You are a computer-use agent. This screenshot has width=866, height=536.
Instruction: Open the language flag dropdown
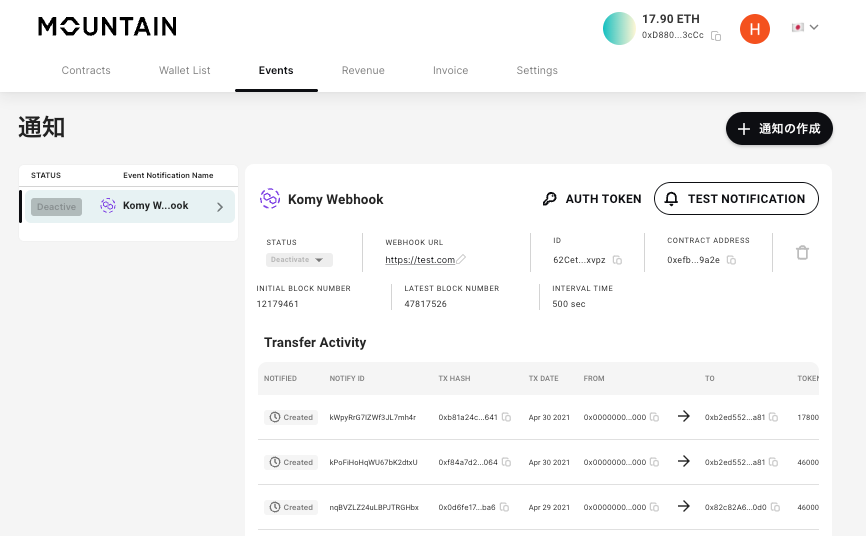point(805,28)
